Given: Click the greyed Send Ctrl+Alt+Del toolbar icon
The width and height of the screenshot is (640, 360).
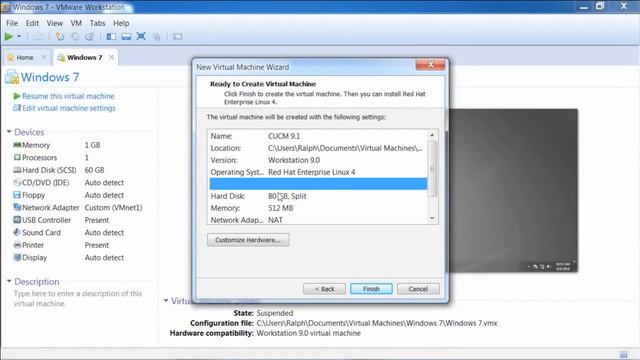Looking at the screenshot, I should tap(38, 37).
